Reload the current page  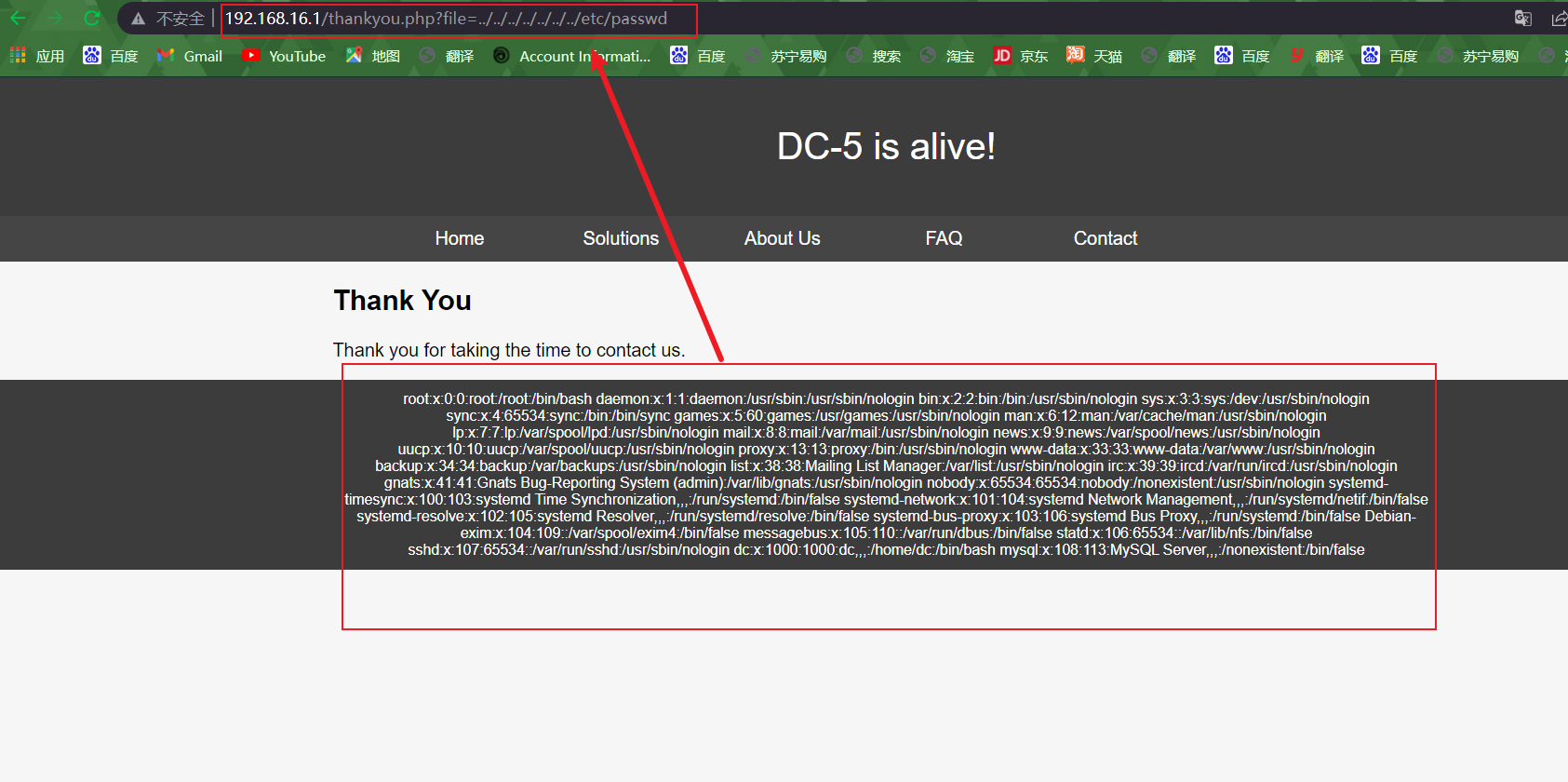click(91, 18)
